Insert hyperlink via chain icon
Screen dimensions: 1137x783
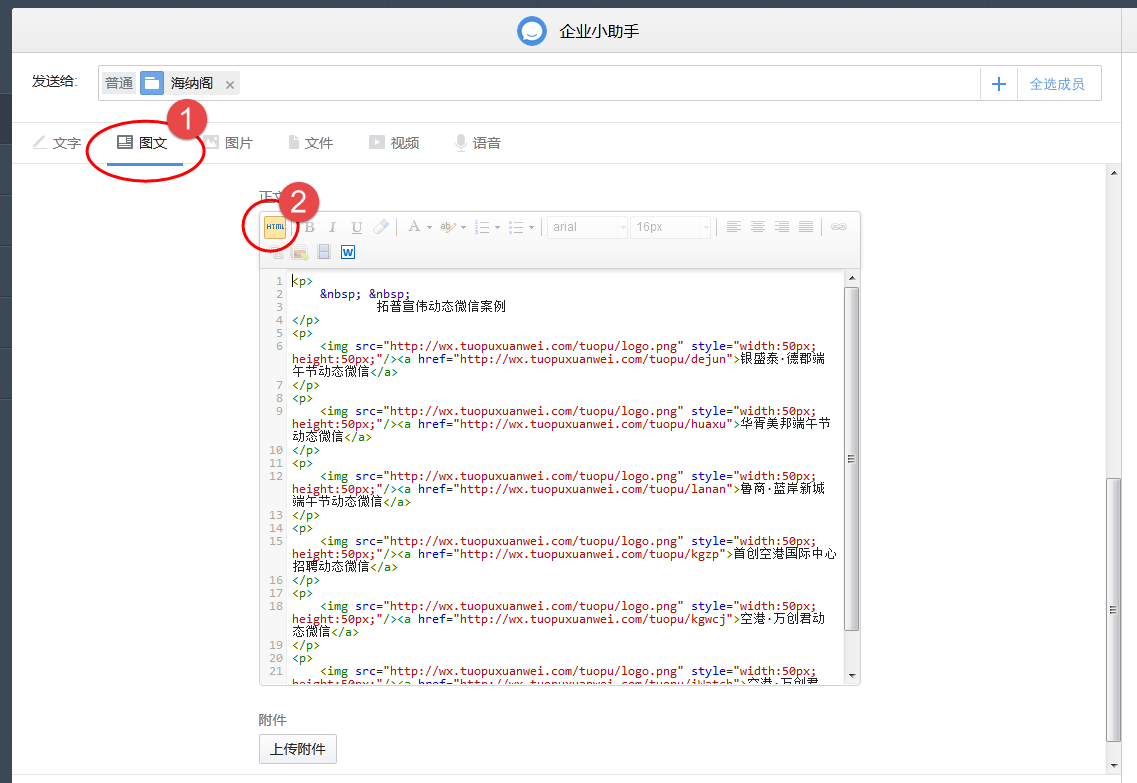(x=838, y=227)
